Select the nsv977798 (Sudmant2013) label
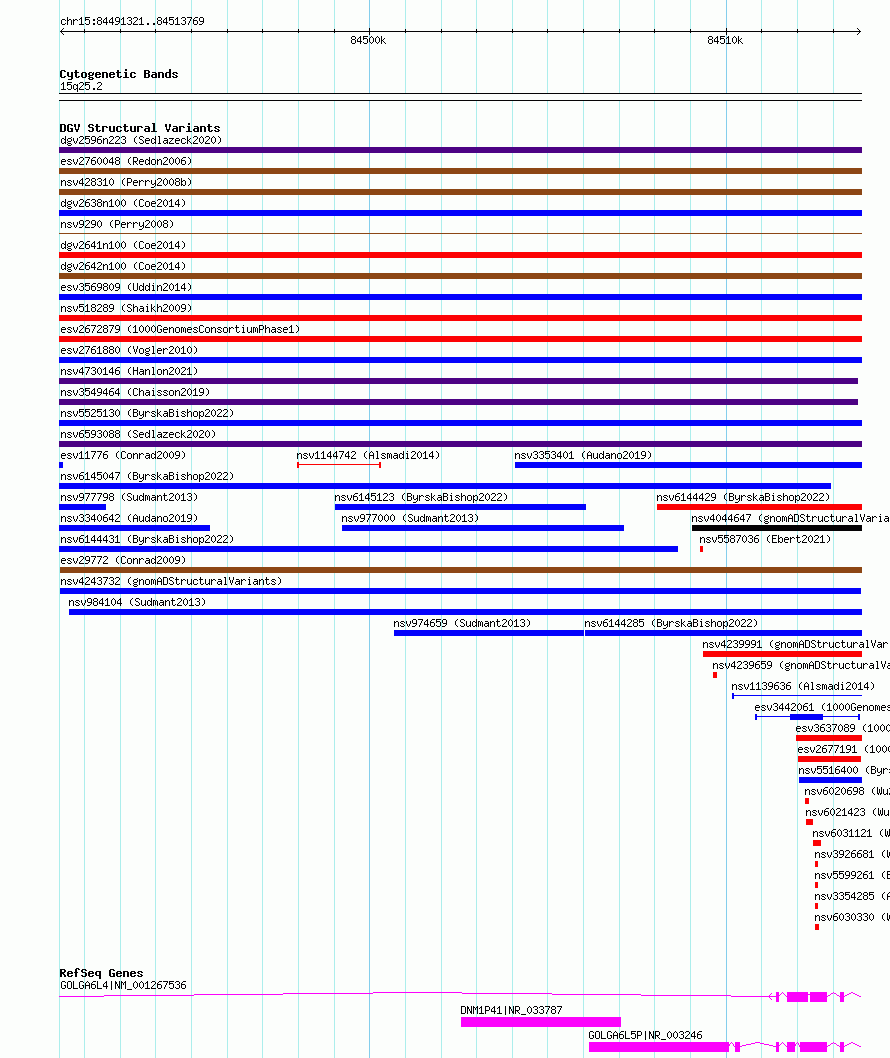 click(129, 497)
